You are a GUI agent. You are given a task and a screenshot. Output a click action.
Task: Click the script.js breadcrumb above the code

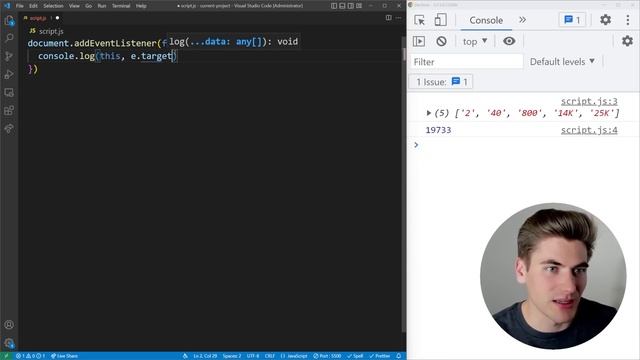pyautogui.click(x=47, y=31)
